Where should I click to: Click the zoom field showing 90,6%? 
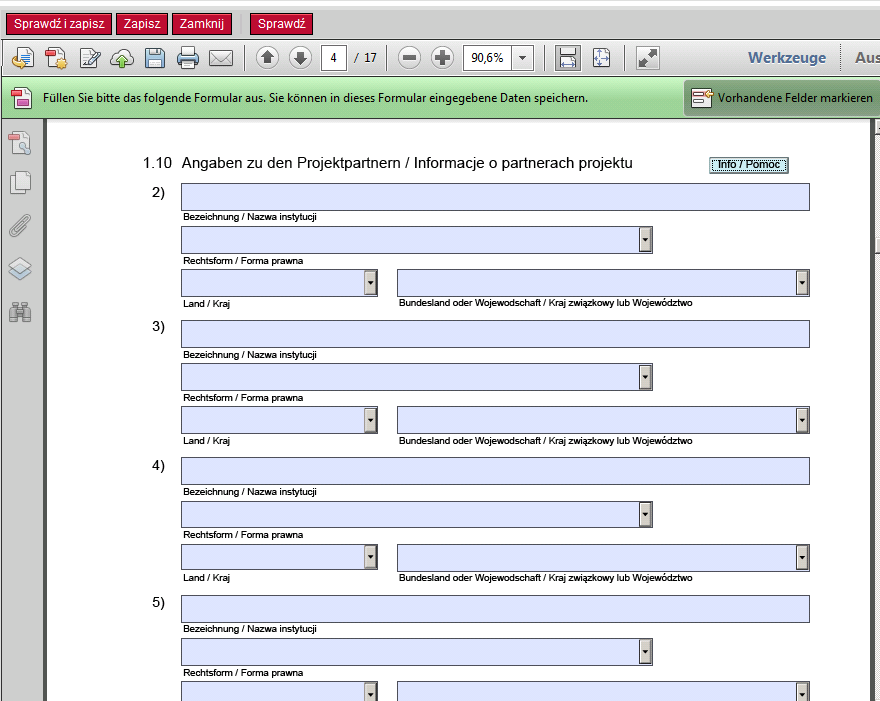point(487,58)
